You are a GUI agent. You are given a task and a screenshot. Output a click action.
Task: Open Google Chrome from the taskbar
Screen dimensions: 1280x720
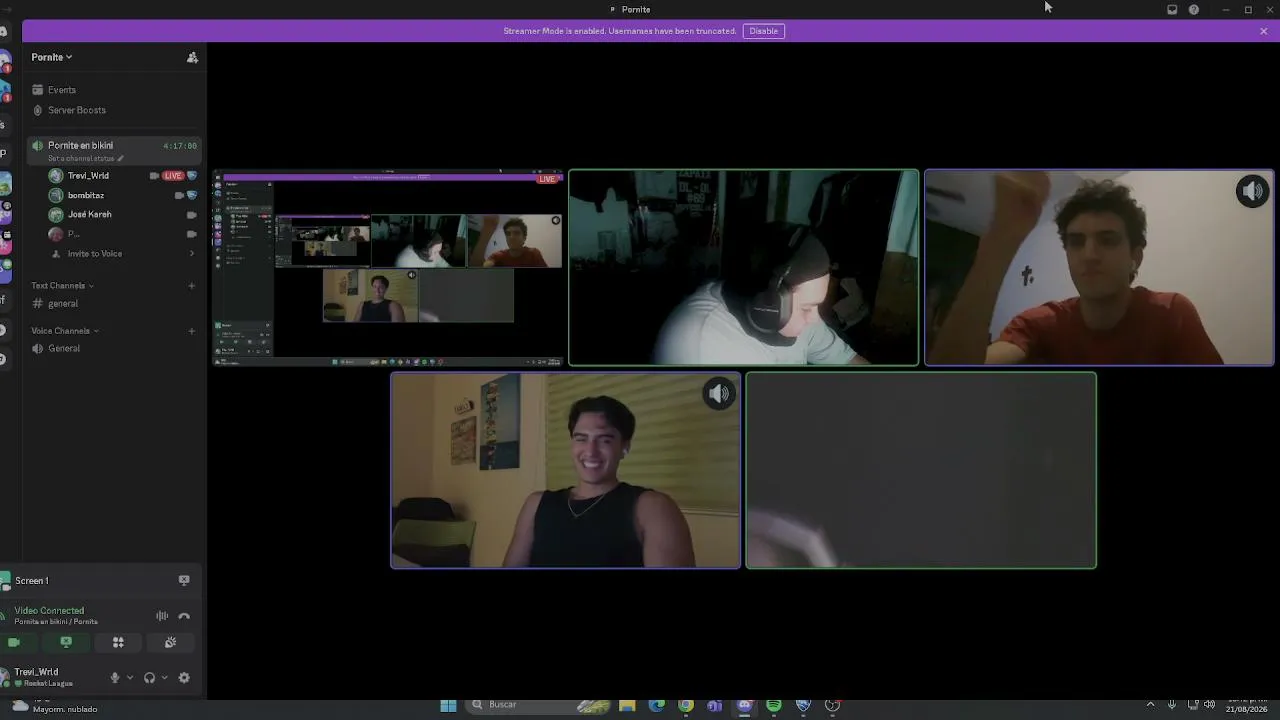point(686,705)
